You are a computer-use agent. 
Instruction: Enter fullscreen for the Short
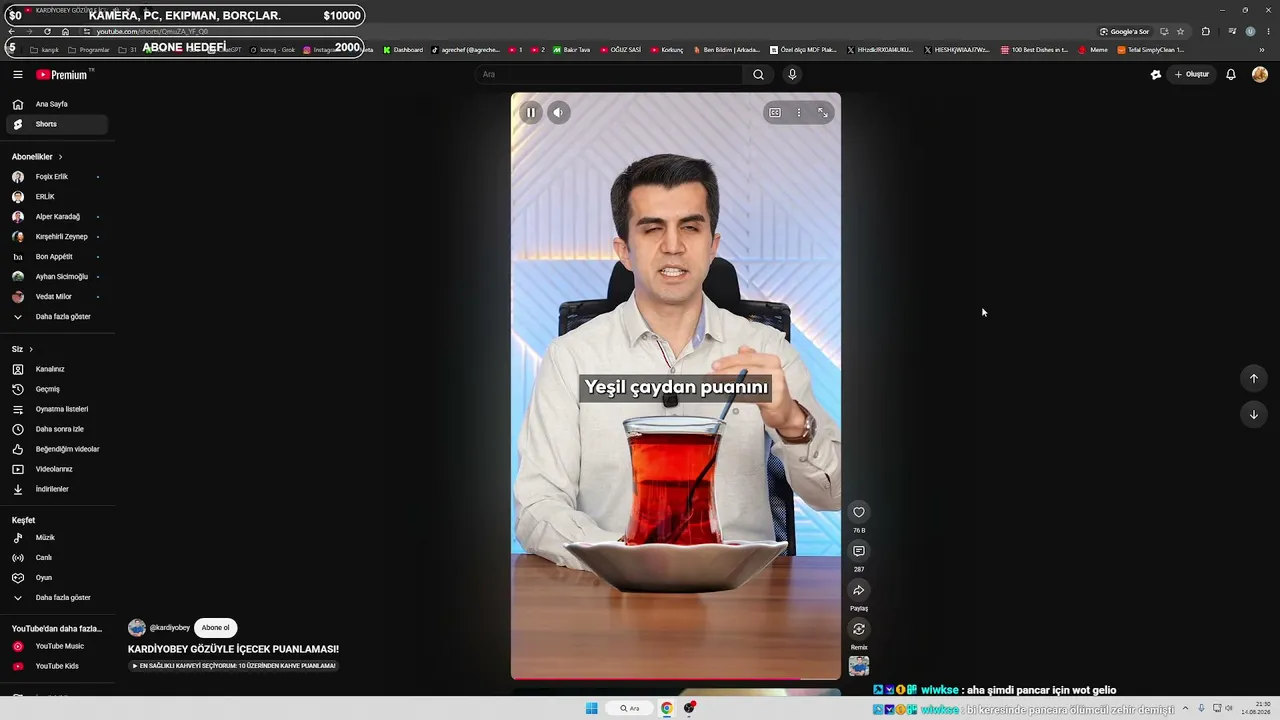pos(822,113)
